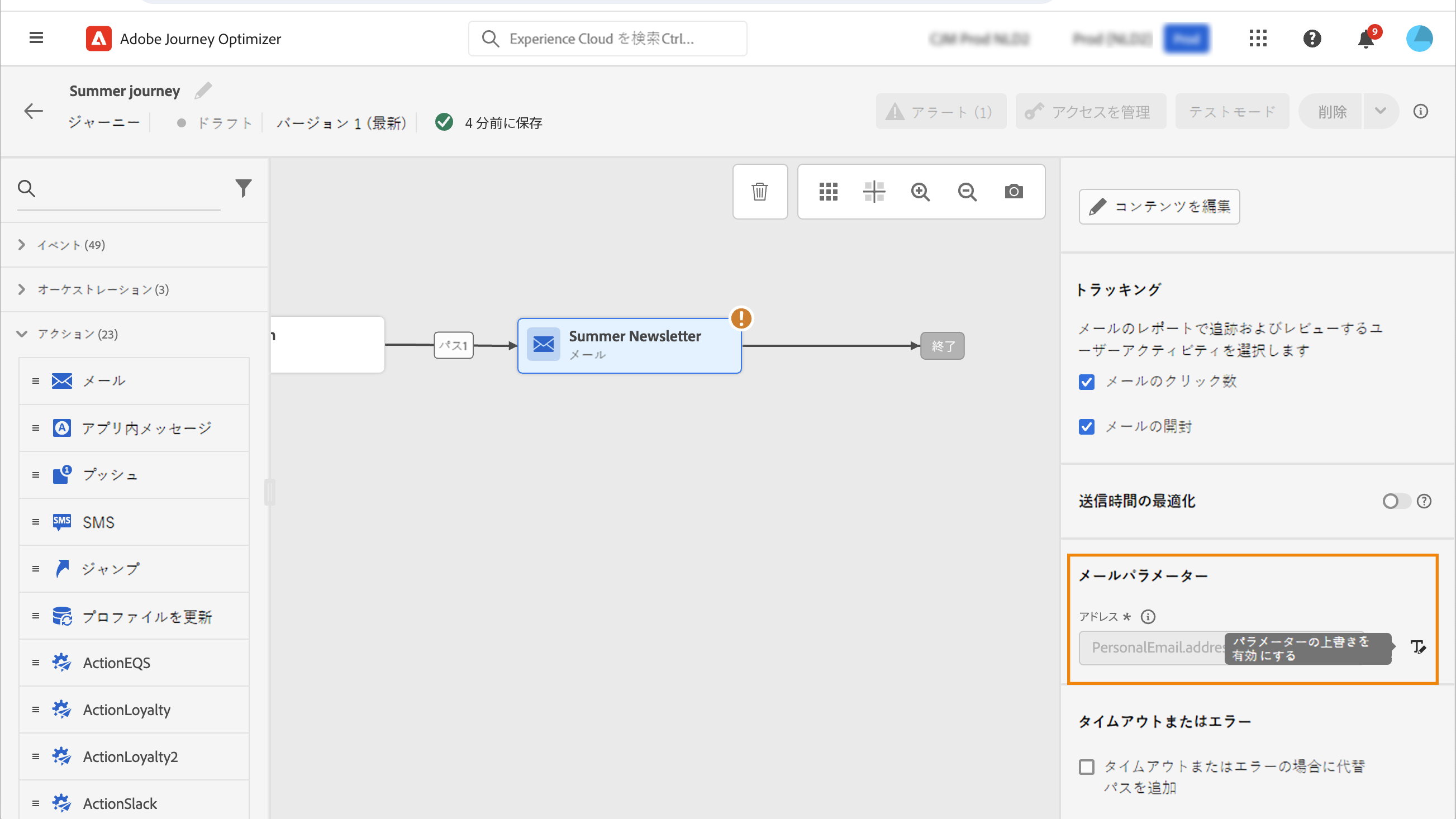Open the notifications bell icon
Viewport: 1456px width, 819px height.
tap(1365, 39)
